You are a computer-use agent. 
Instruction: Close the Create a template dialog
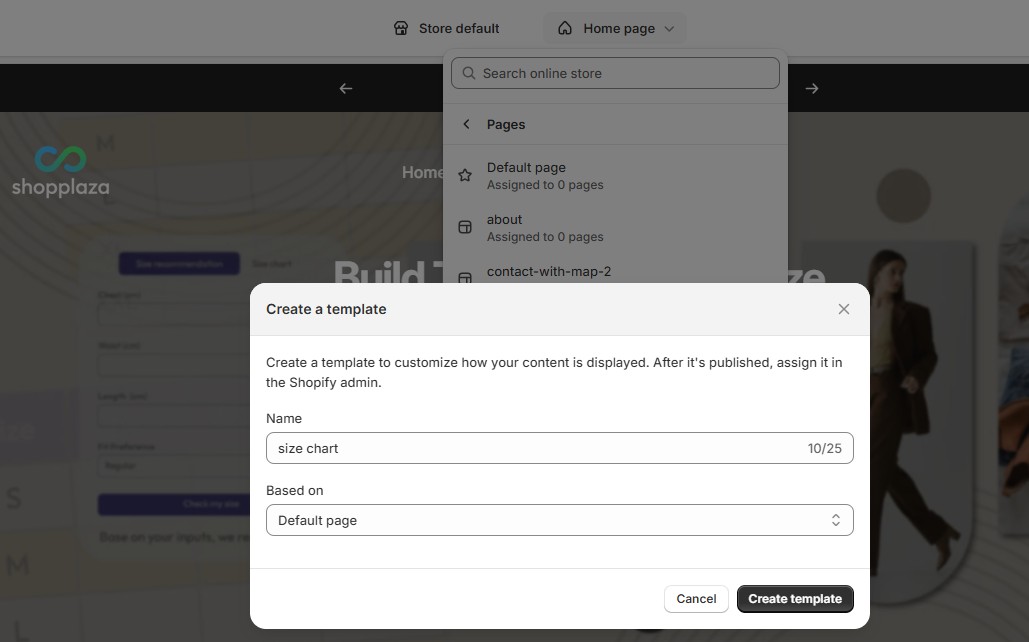coord(844,309)
